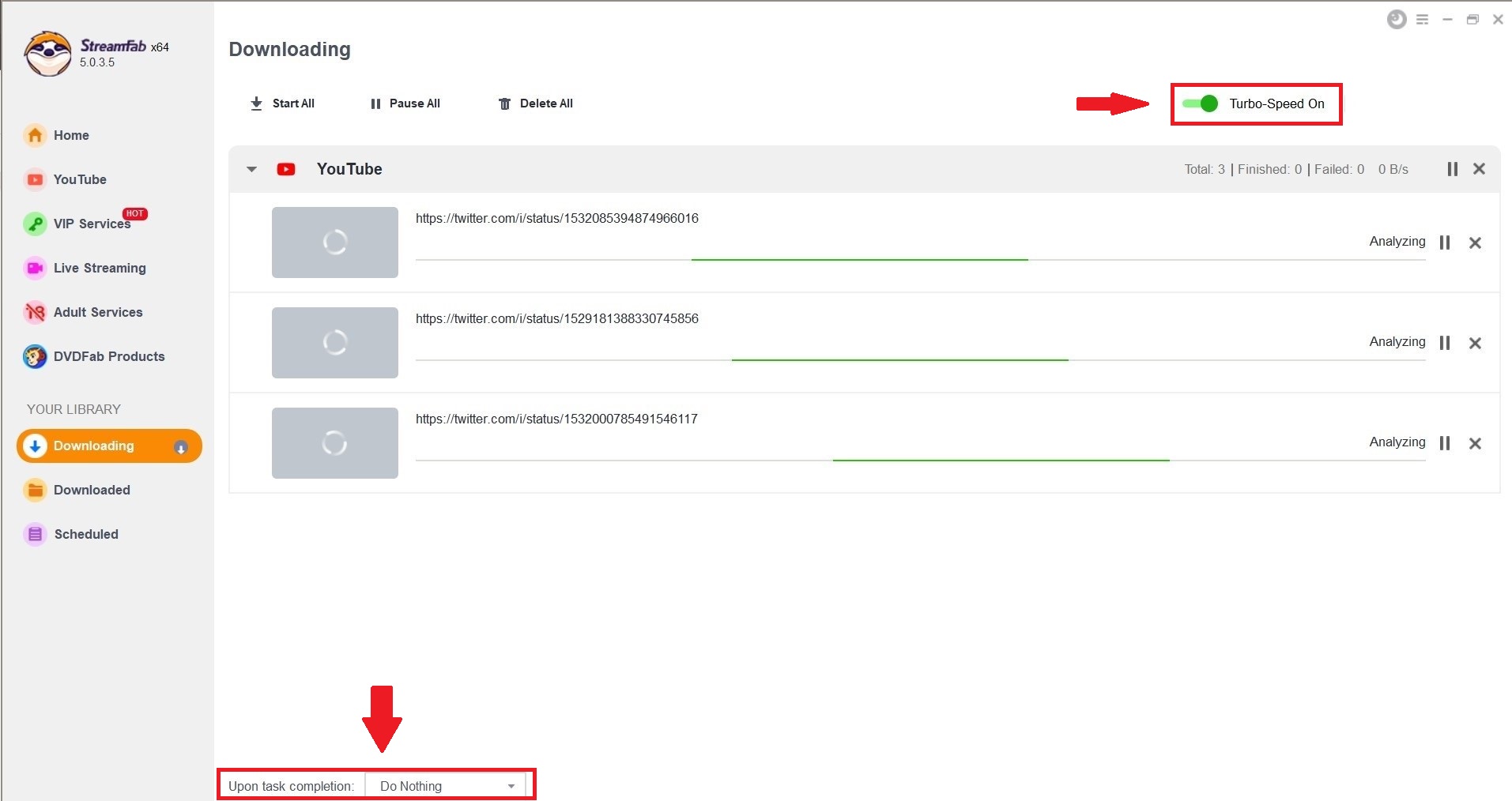Click URL text ending 4966016
1512x801 pixels.
[557, 218]
